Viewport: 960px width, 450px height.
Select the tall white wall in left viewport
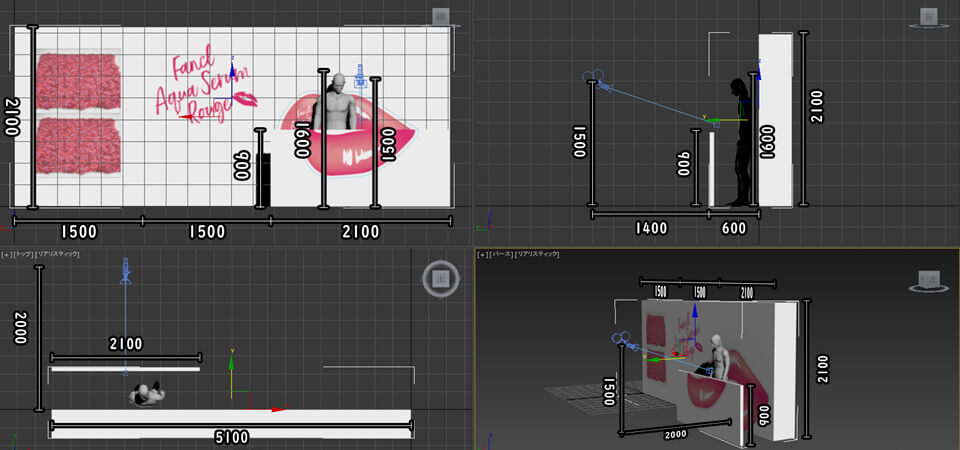[774, 119]
